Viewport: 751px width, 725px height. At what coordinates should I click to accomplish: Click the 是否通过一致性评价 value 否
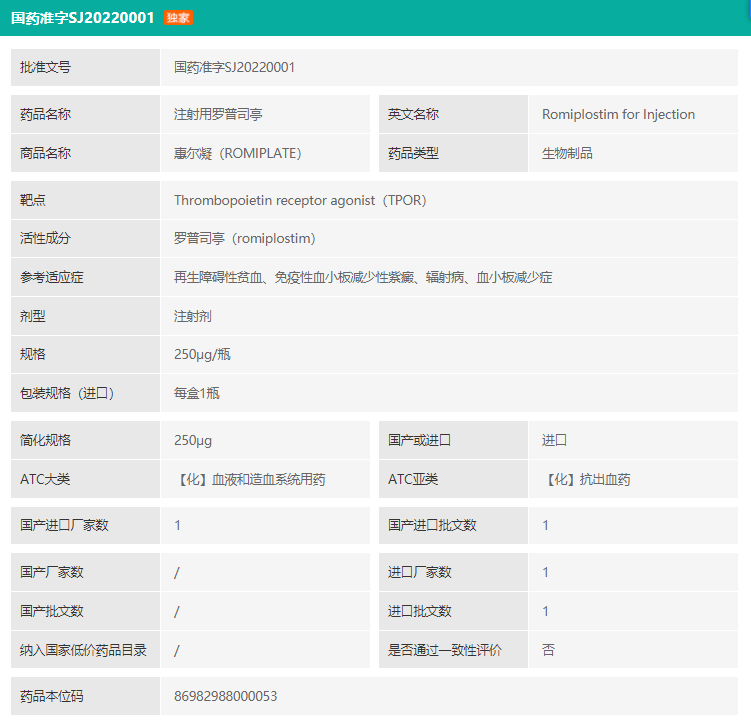click(x=548, y=650)
